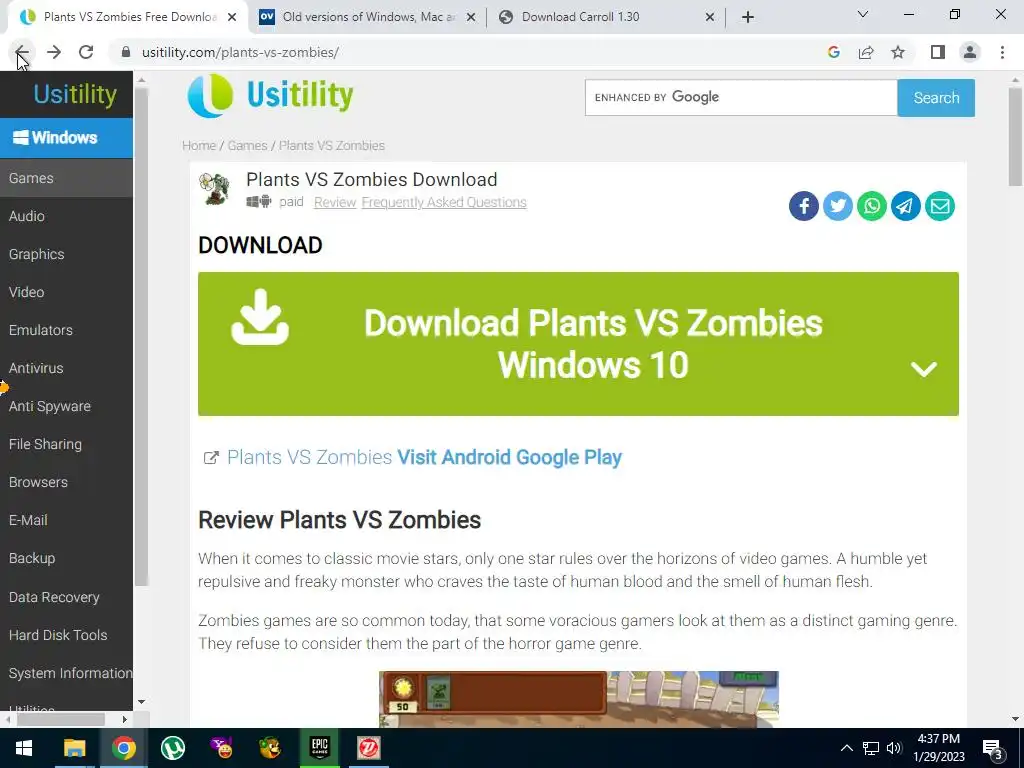The image size is (1024, 768).
Task: Switch to the Old versions of Windows tab
Action: (366, 17)
